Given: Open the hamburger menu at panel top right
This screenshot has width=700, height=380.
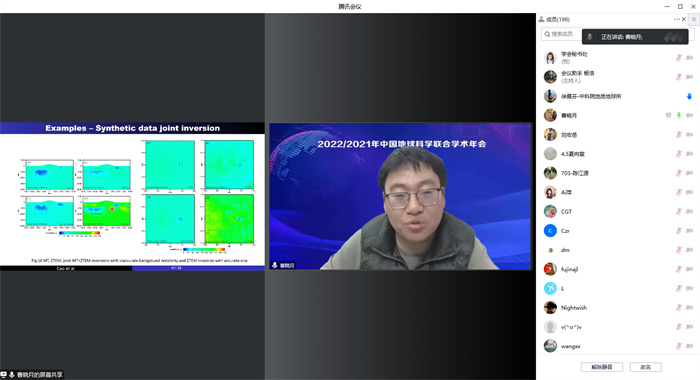Looking at the screenshot, I should click(x=694, y=19).
